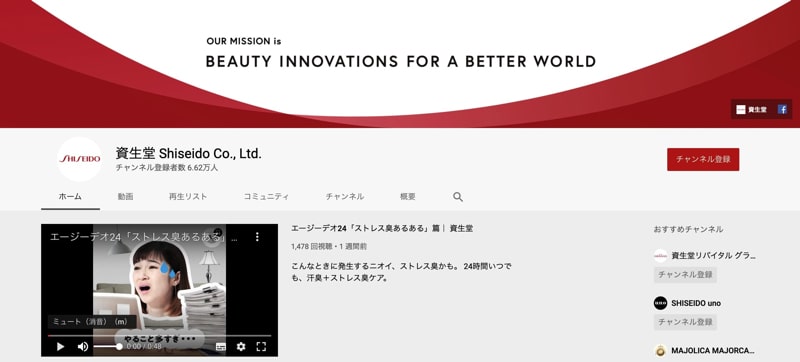Screen dimensions: 800x362
Task: Open the video's three-dot menu
Action: pyautogui.click(x=257, y=237)
